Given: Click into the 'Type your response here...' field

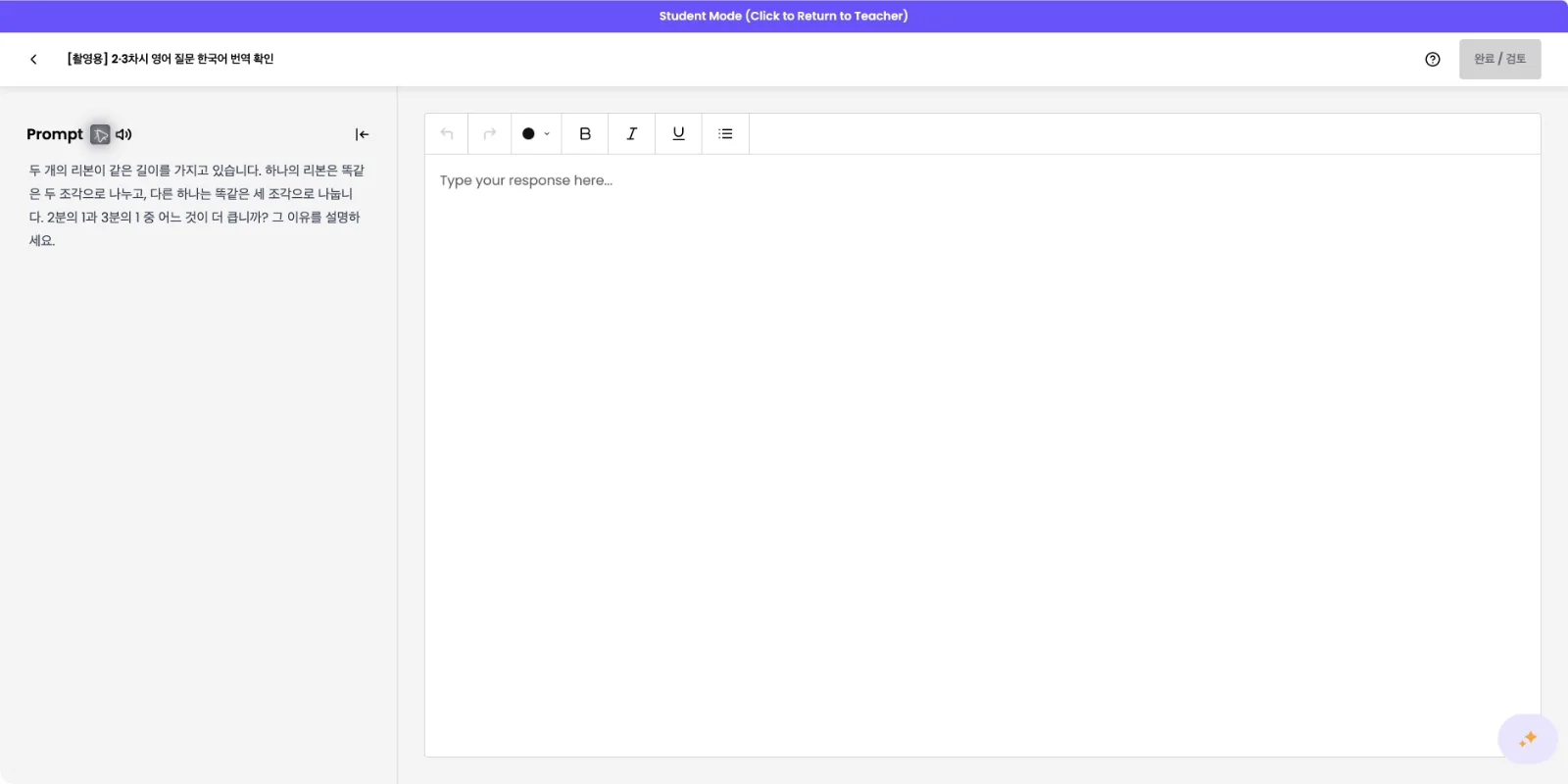Looking at the screenshot, I should pos(982,455).
